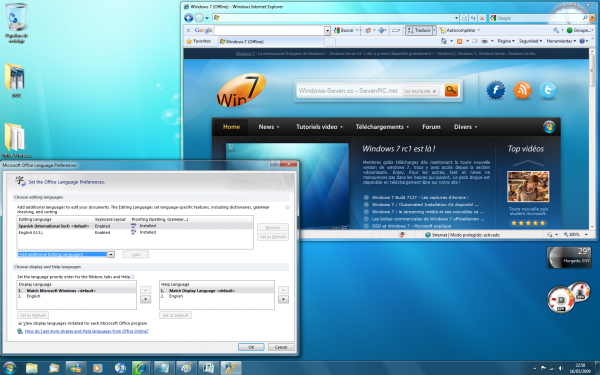Click the volume icon in system tray
The height and width of the screenshot is (375, 600).
(561, 368)
